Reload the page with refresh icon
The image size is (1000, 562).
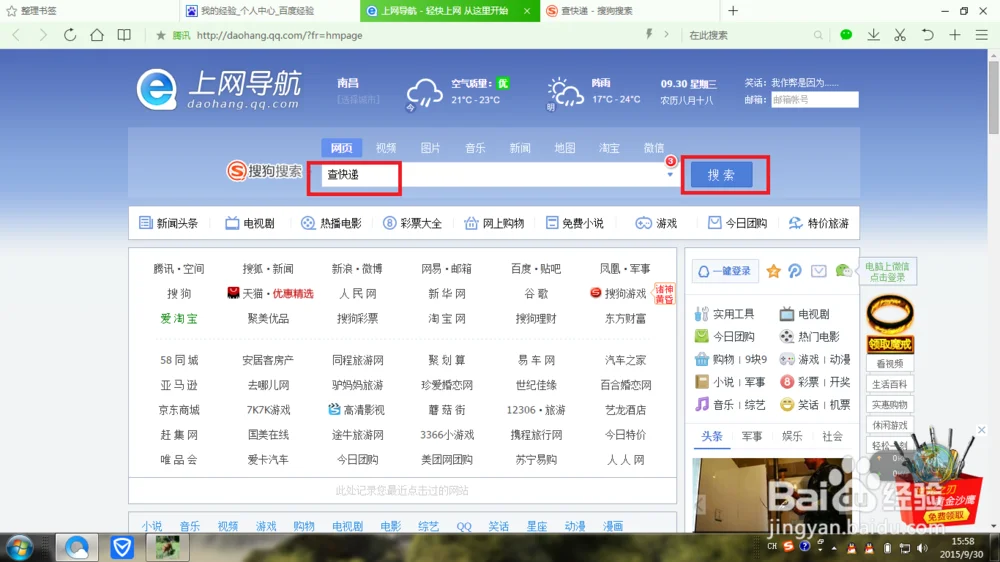(70, 35)
